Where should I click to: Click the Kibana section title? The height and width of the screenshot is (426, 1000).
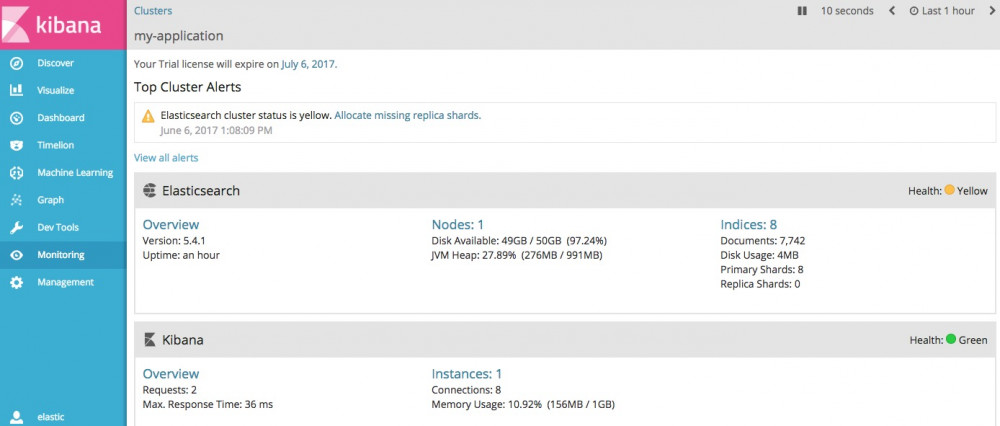(183, 340)
